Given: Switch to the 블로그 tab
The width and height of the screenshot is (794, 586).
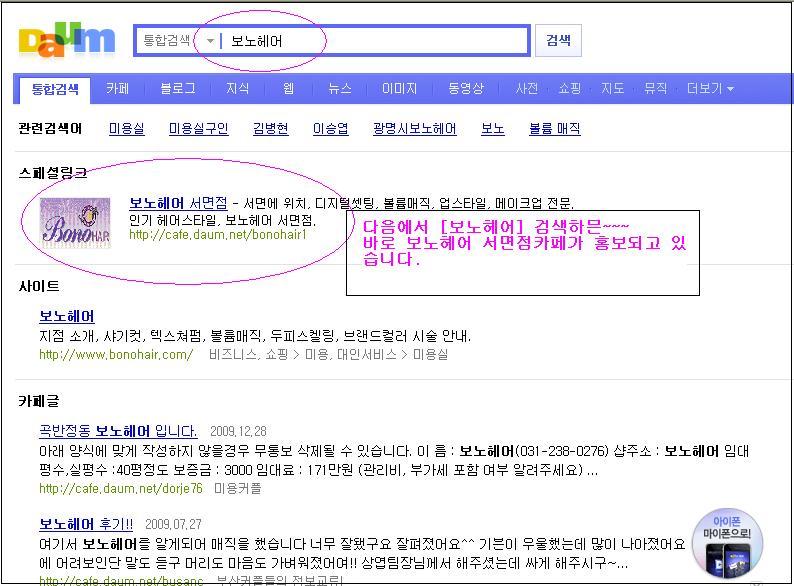Looking at the screenshot, I should 177,89.
